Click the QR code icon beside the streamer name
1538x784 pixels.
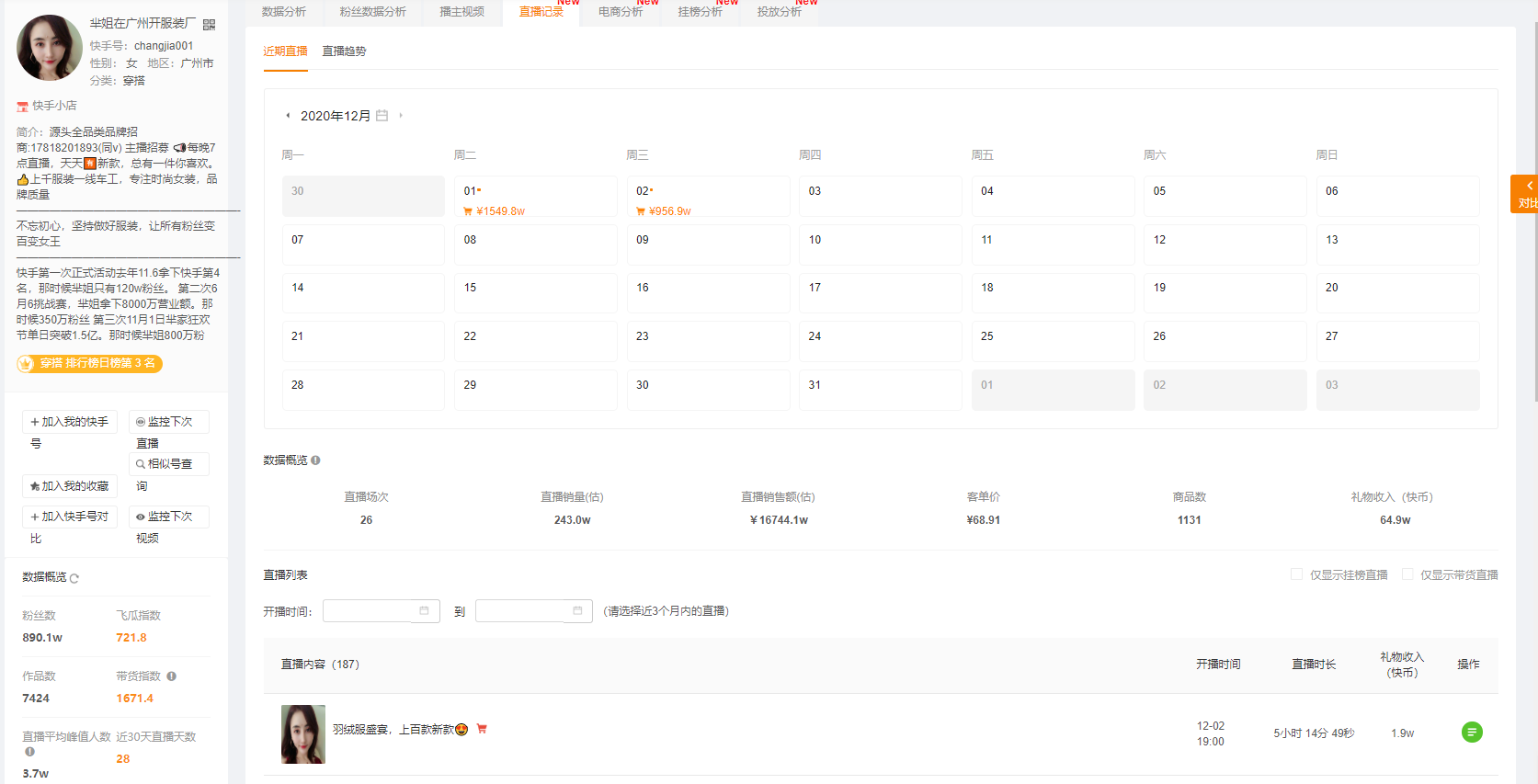click(x=210, y=25)
